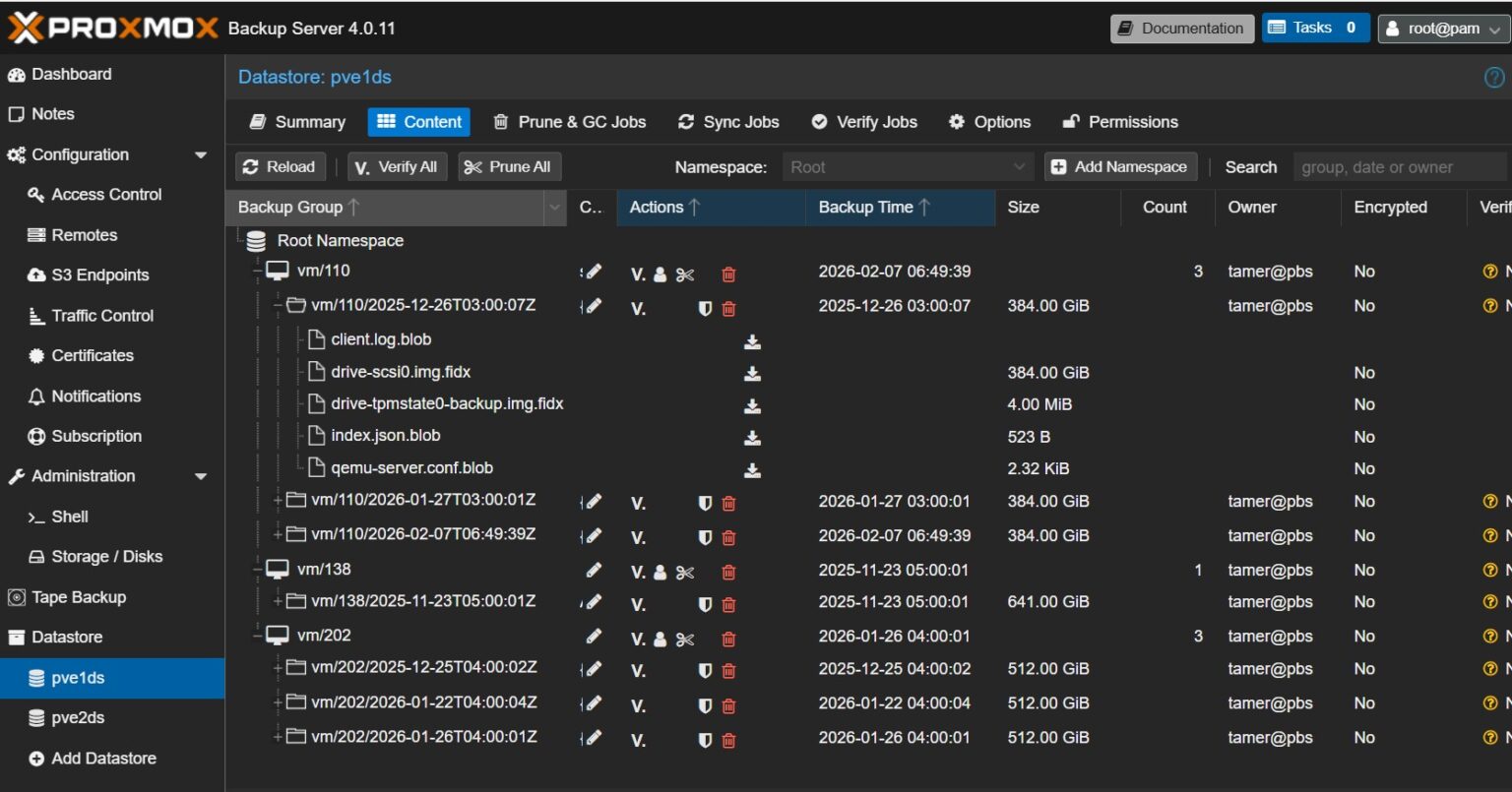Collapse the vm/110/2025-12-26T03:00:07Z snapshot
Screen dimensions: 1512x792
click(279, 305)
